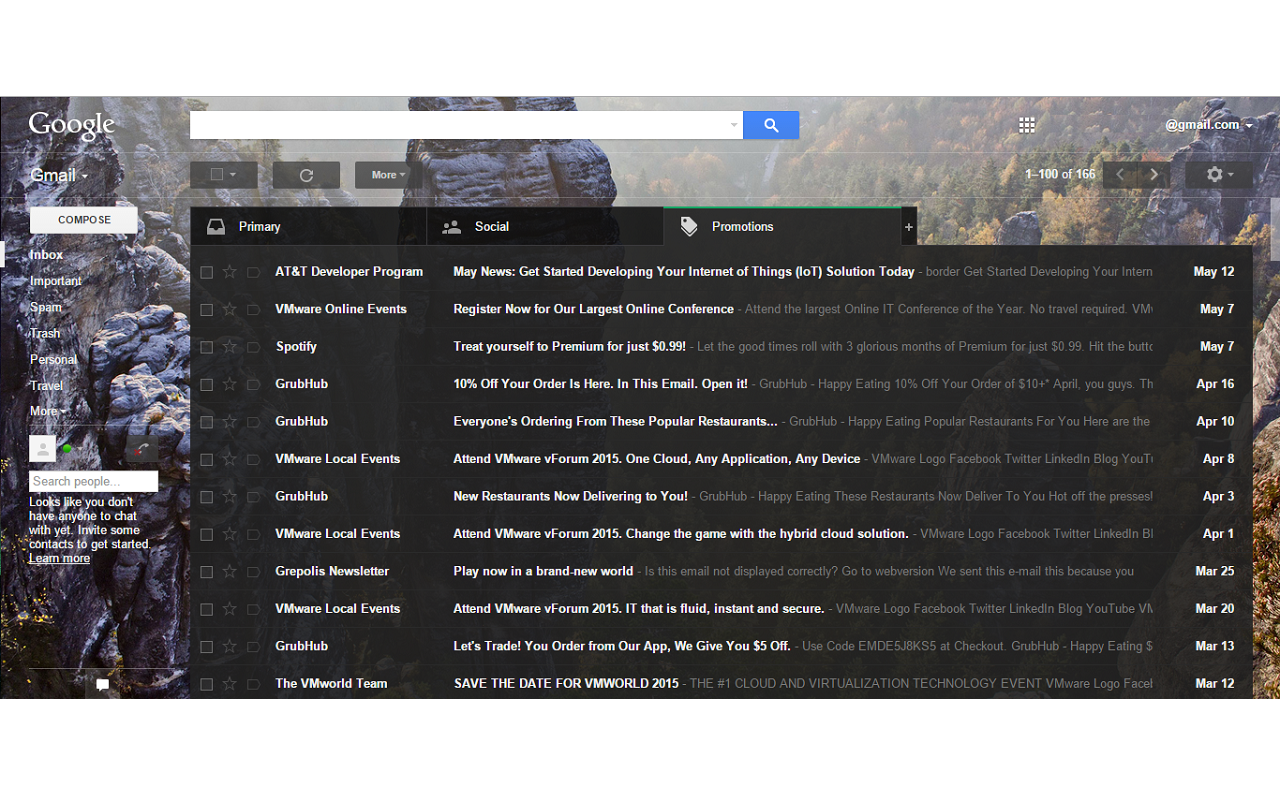
Task: Click the Promotions tab tag icon
Action: coord(689,227)
